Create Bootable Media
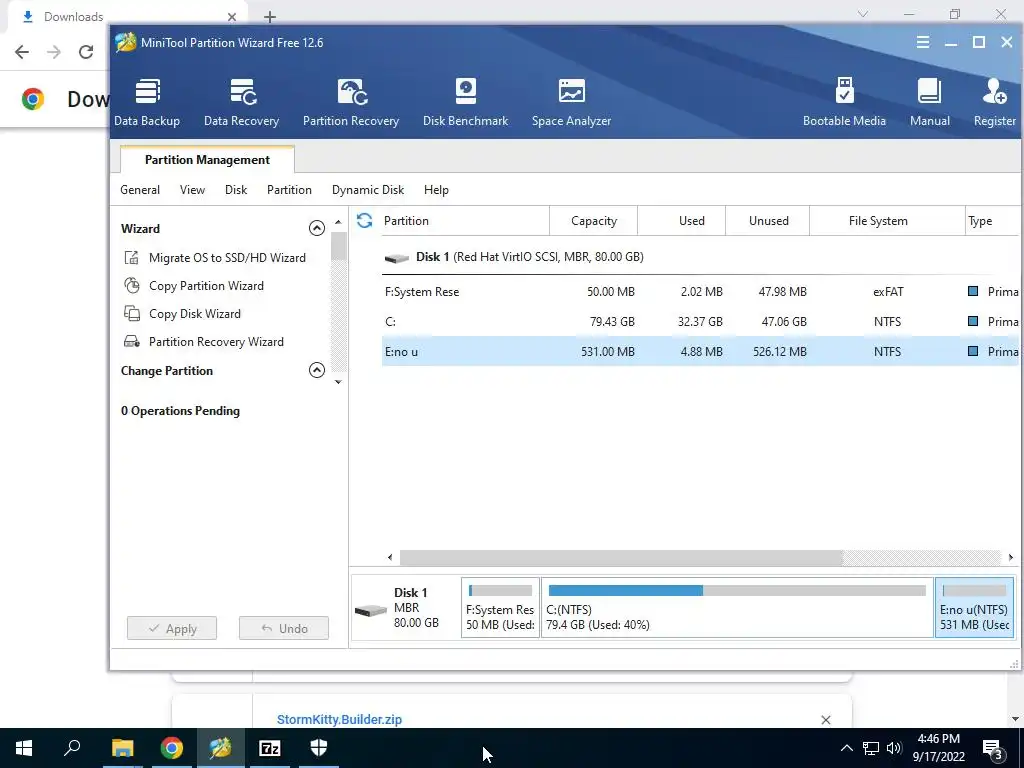 844,102
